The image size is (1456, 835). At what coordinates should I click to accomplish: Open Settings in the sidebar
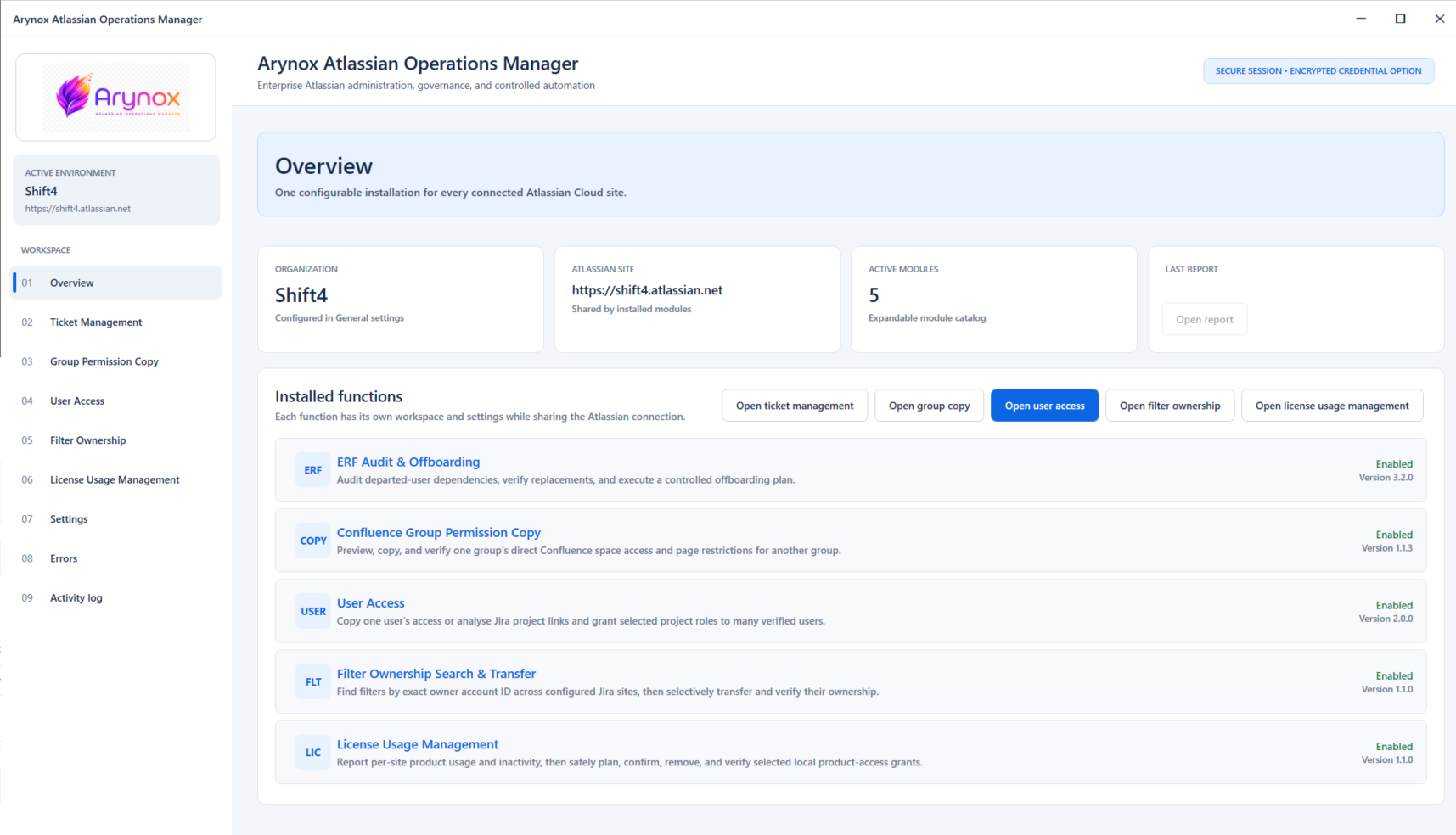tap(116, 519)
